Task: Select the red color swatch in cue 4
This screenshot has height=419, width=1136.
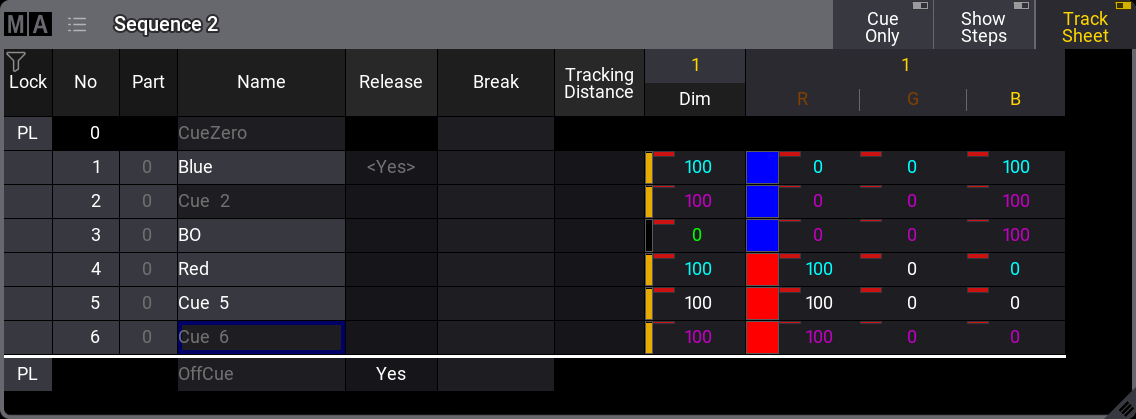Action: (762, 270)
